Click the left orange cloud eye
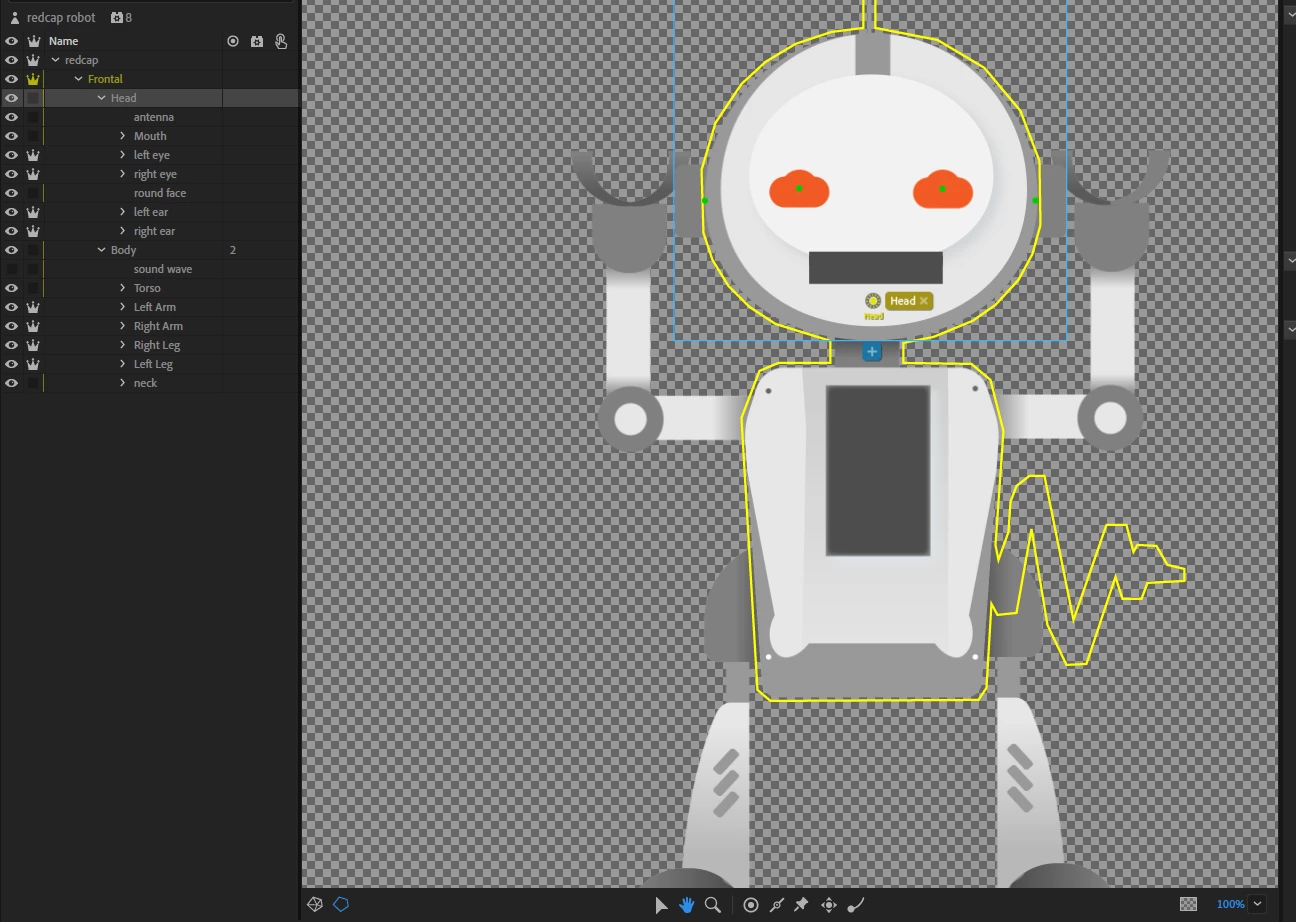 (799, 189)
